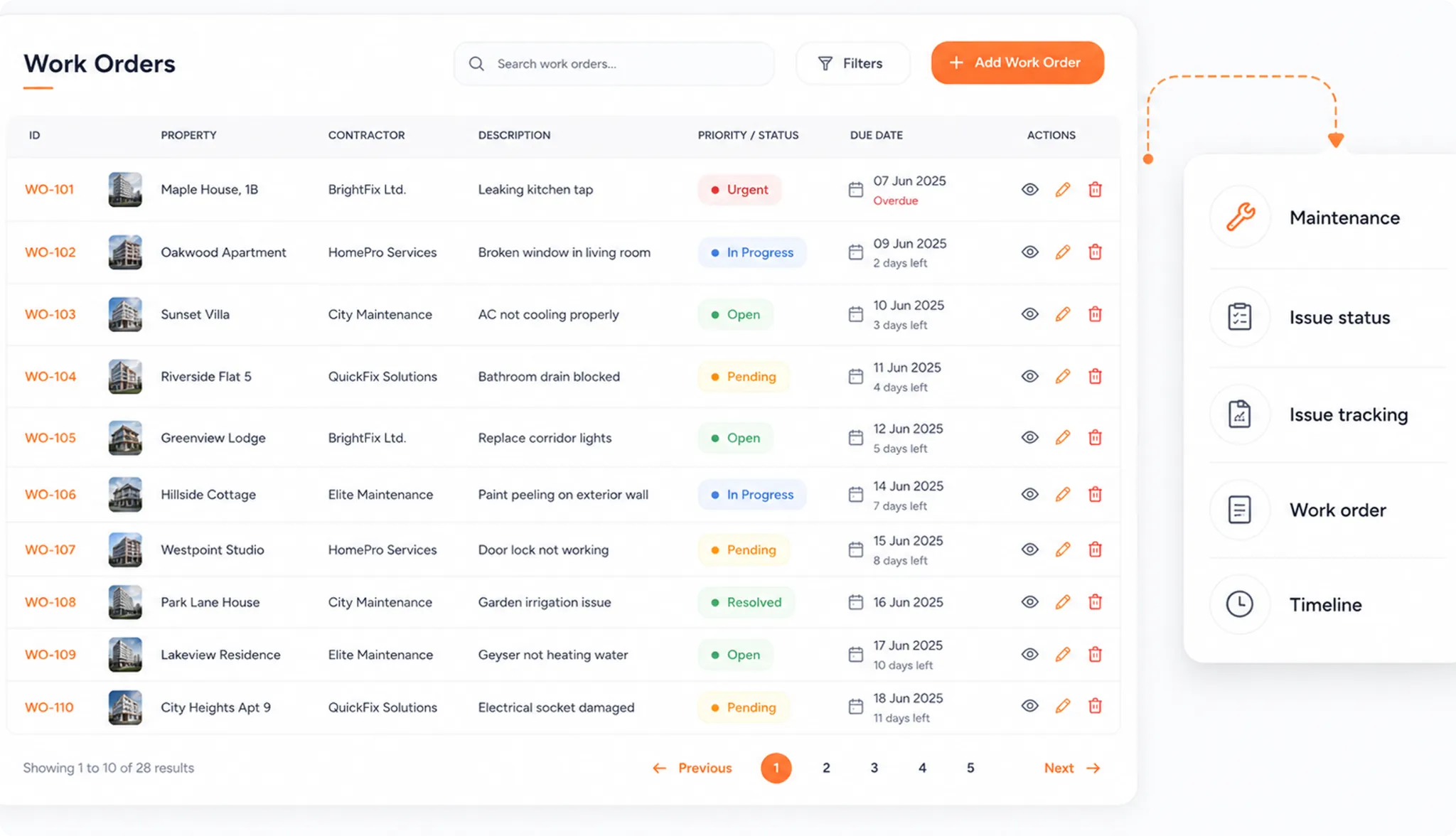Edit the Greenview Lodge work order
The width and height of the screenshot is (1456, 836).
coord(1062,437)
